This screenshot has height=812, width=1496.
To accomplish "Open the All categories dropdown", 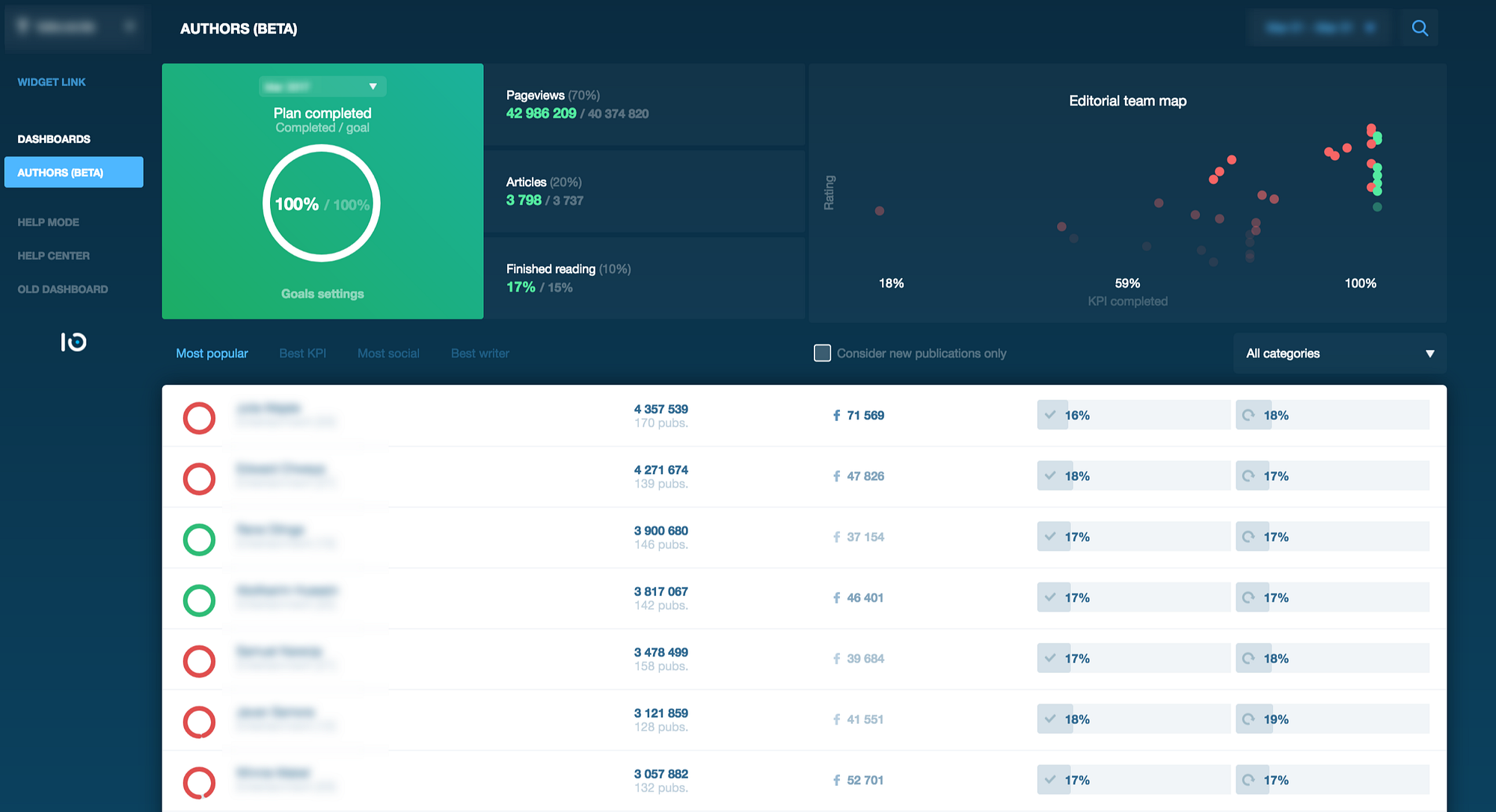I will coord(1339,354).
